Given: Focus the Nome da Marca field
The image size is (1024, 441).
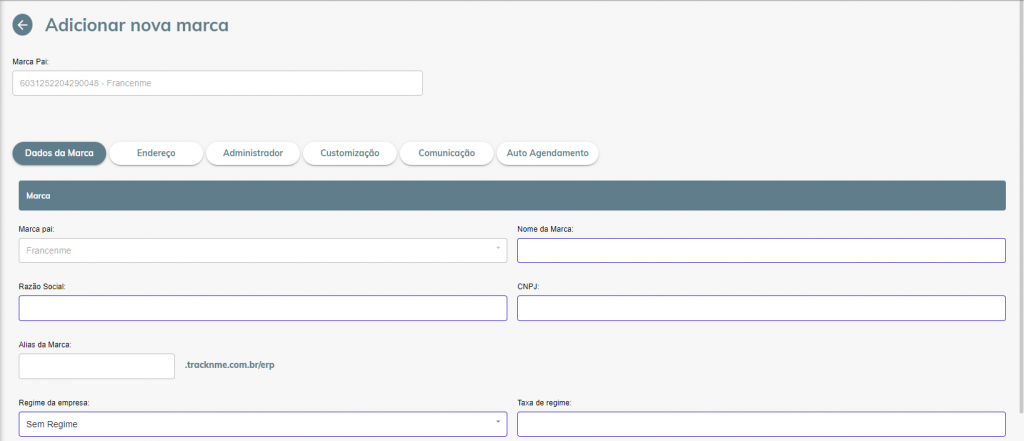Looking at the screenshot, I should pyautogui.click(x=761, y=250).
